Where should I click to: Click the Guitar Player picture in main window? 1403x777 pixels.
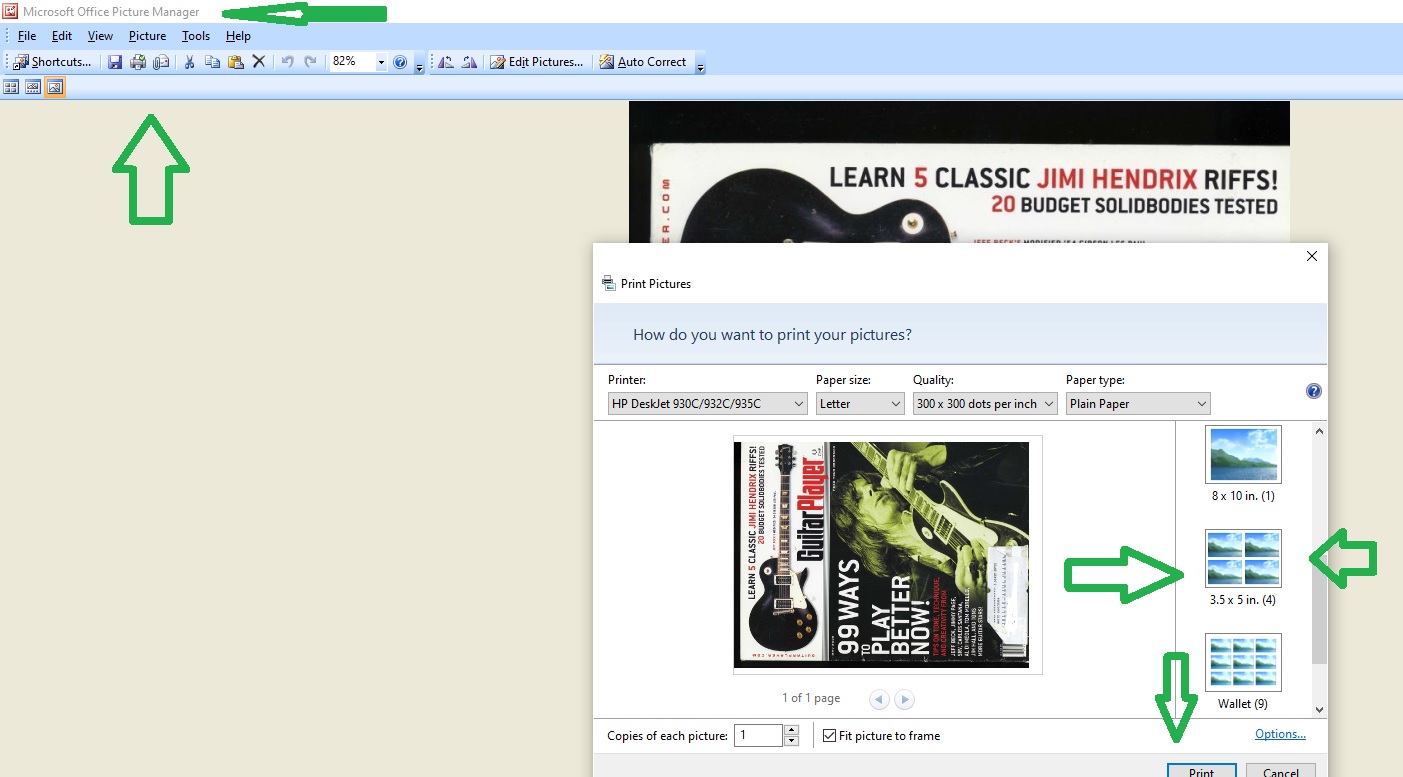959,172
